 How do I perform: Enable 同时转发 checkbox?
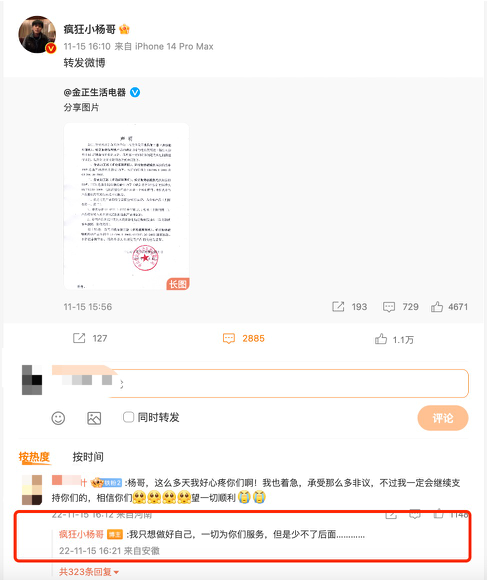tap(128, 417)
